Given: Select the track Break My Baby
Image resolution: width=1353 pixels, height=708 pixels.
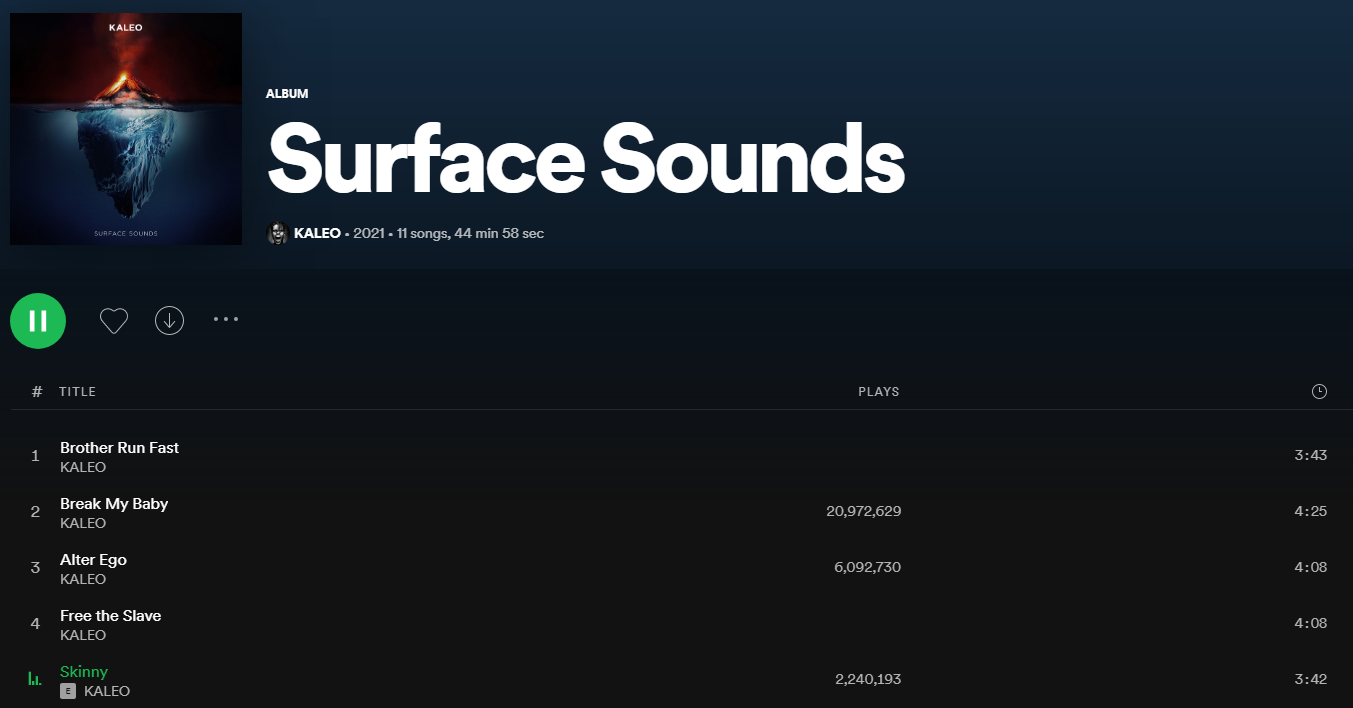Looking at the screenshot, I should click(114, 503).
